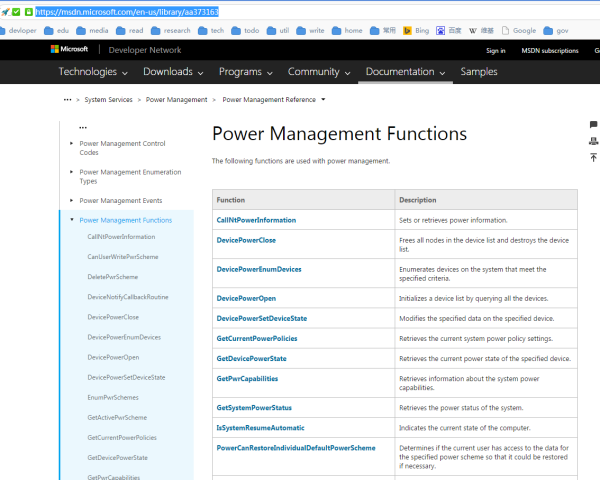The width and height of the screenshot is (600, 480).
Task: Select DeletePwrScheme in sidebar
Action: coord(112,277)
